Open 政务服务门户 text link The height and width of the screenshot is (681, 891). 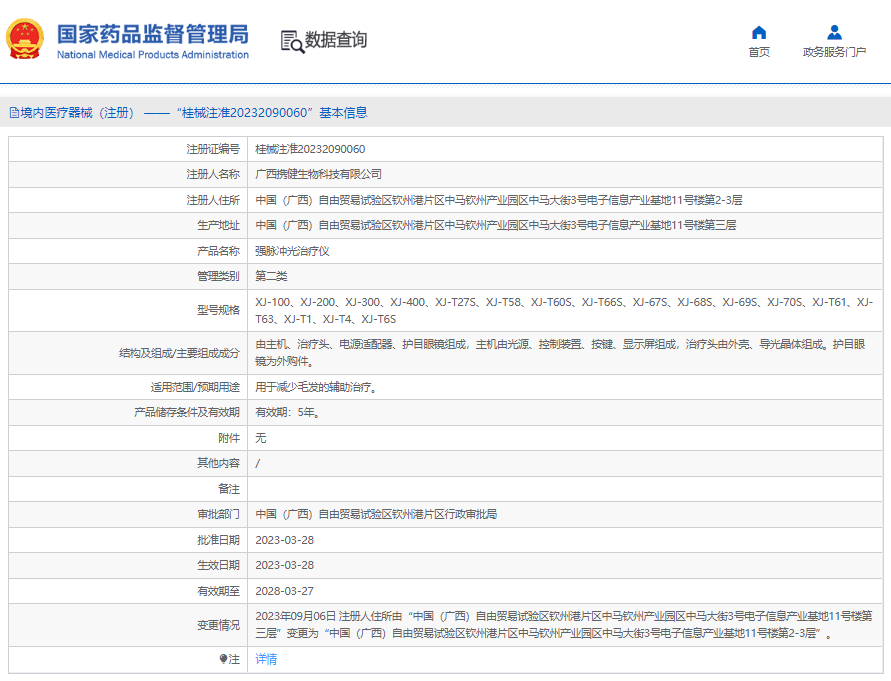point(834,52)
